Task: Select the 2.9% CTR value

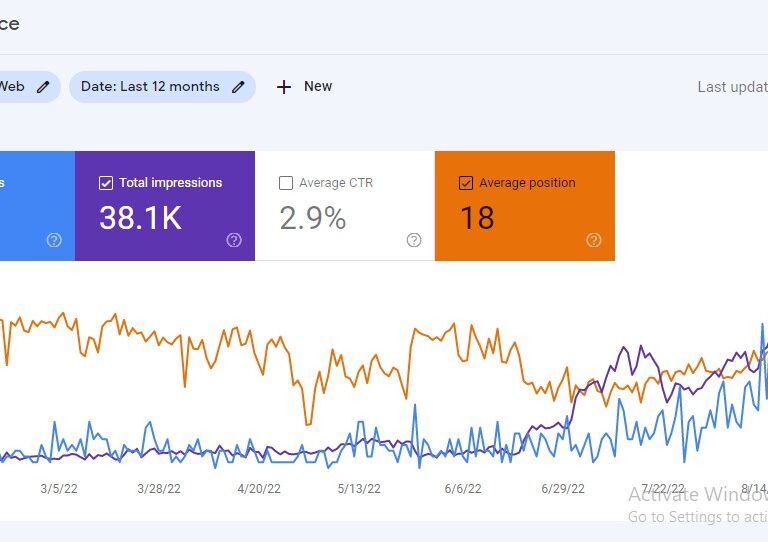Action: (312, 218)
